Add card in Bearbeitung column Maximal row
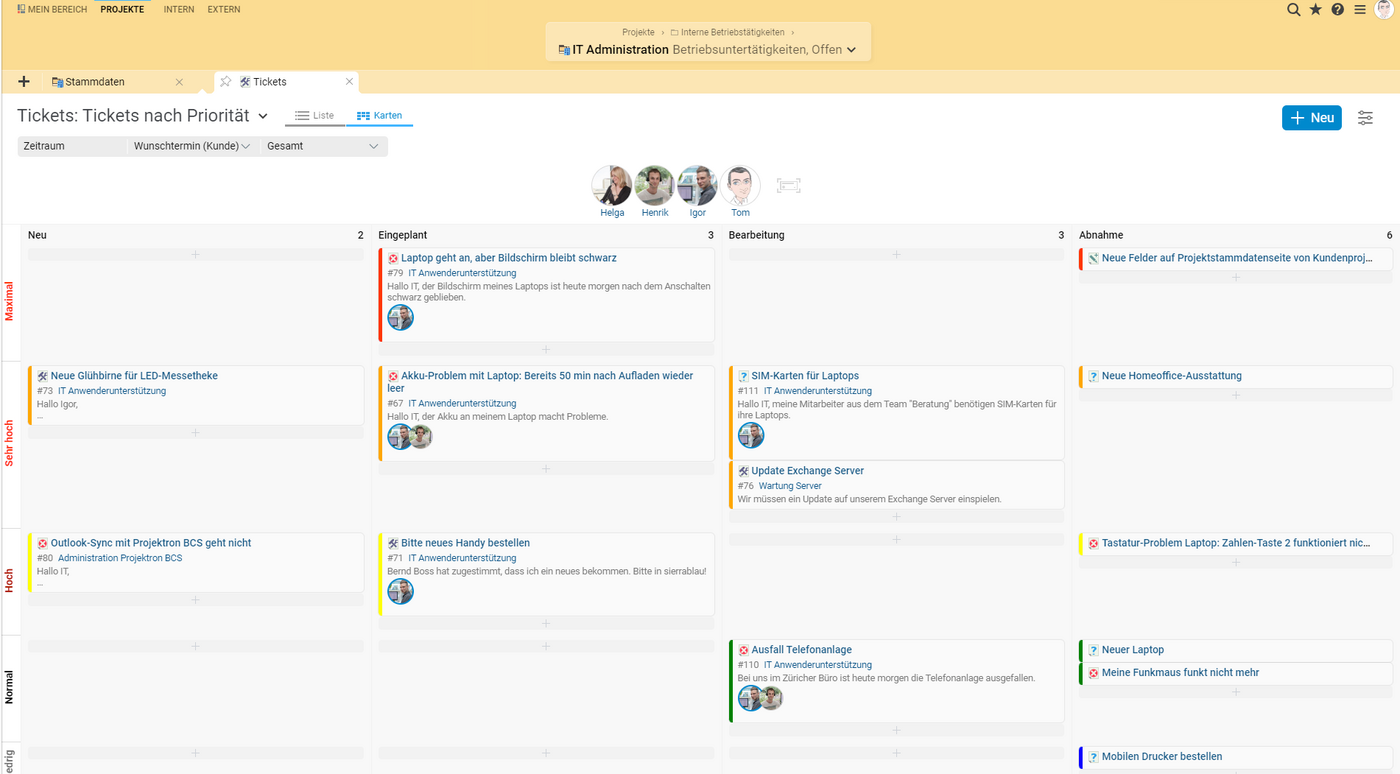 (x=896, y=255)
